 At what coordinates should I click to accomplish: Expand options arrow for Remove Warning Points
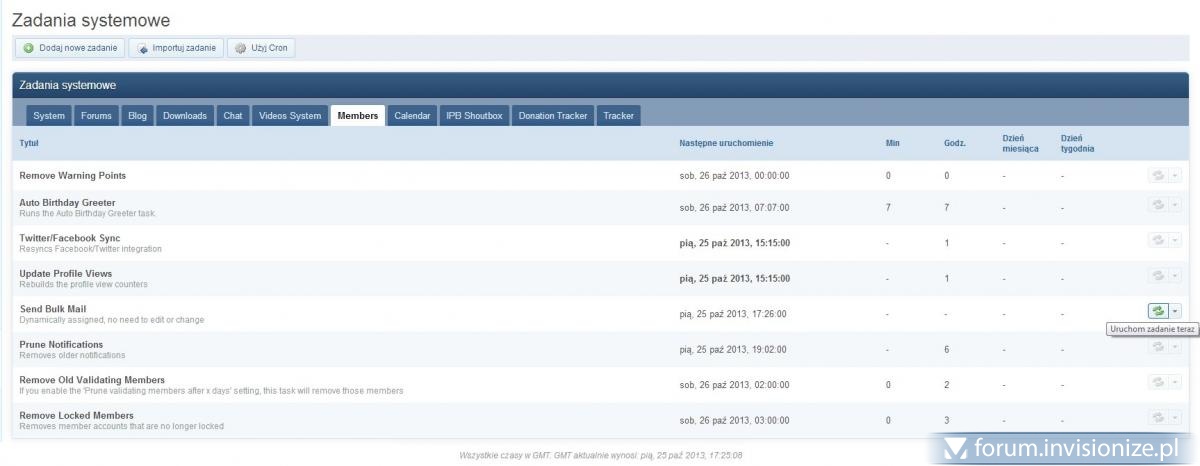point(1175,176)
